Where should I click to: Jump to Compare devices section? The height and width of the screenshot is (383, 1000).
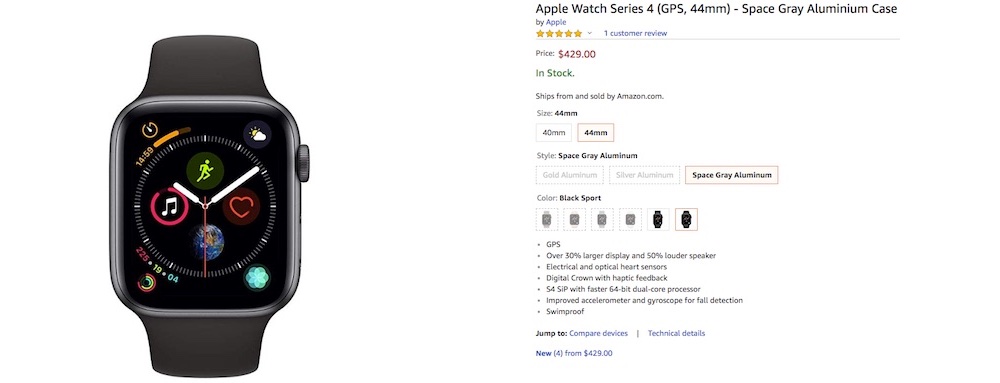pos(598,333)
